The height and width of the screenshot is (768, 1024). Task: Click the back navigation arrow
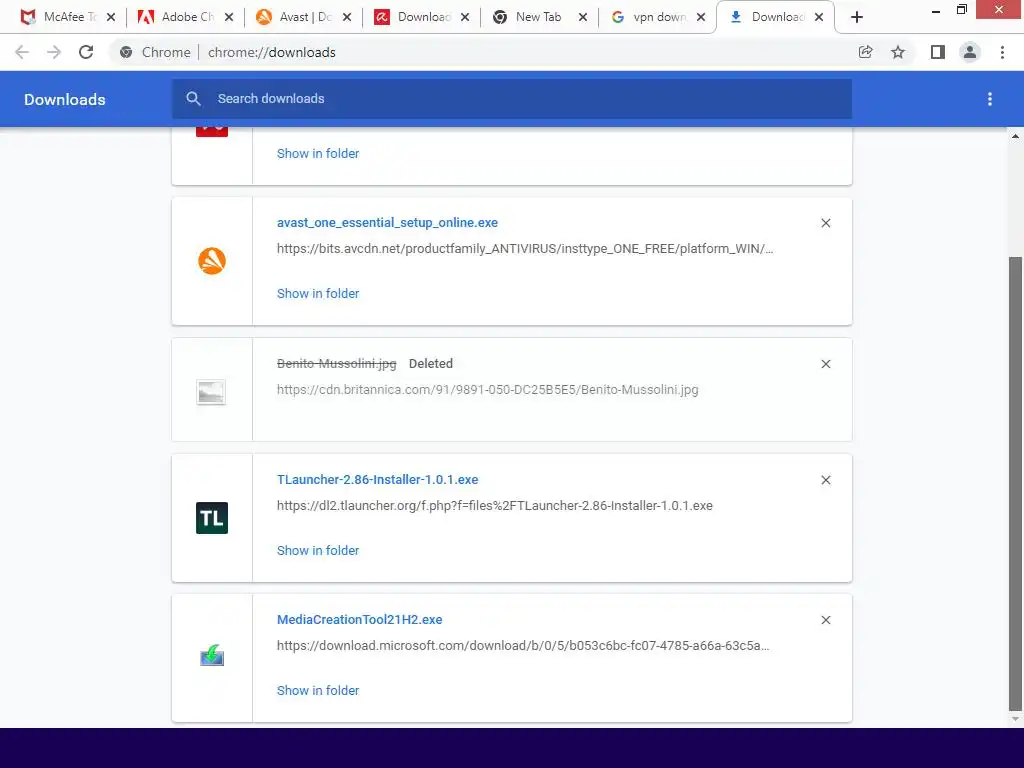click(x=22, y=52)
